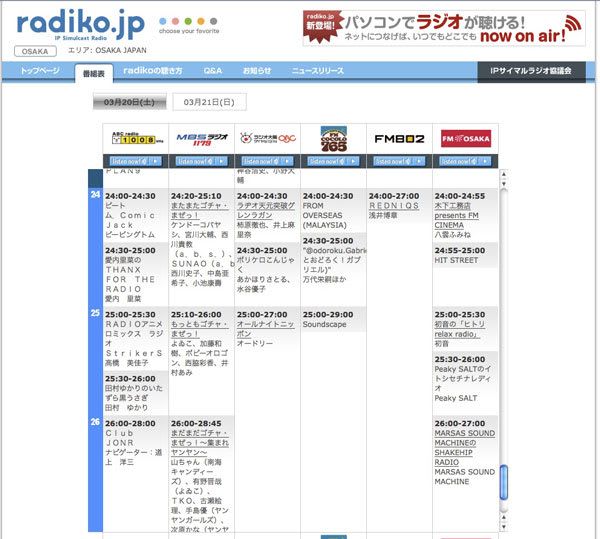This screenshot has width=600, height=539.
Task: Play FM802 listen now button
Action: [x=399, y=161]
